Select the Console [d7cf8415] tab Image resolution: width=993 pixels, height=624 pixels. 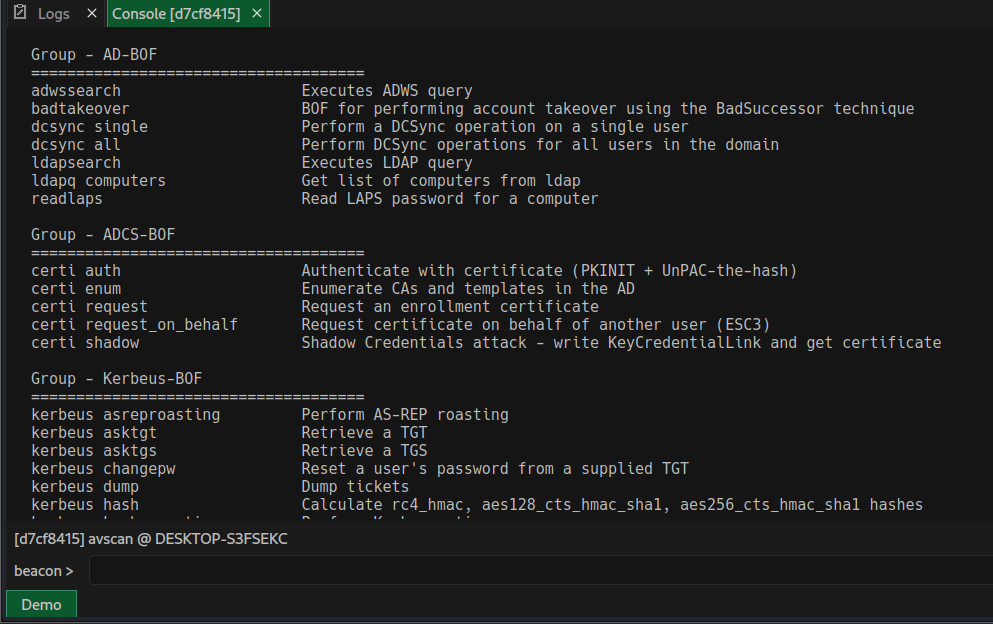coord(176,13)
